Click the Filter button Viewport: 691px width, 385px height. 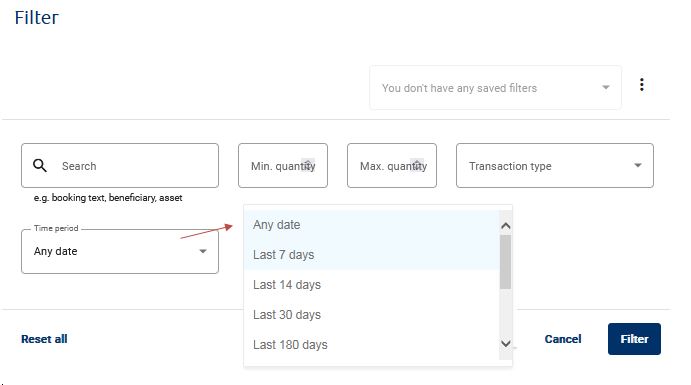[634, 339]
